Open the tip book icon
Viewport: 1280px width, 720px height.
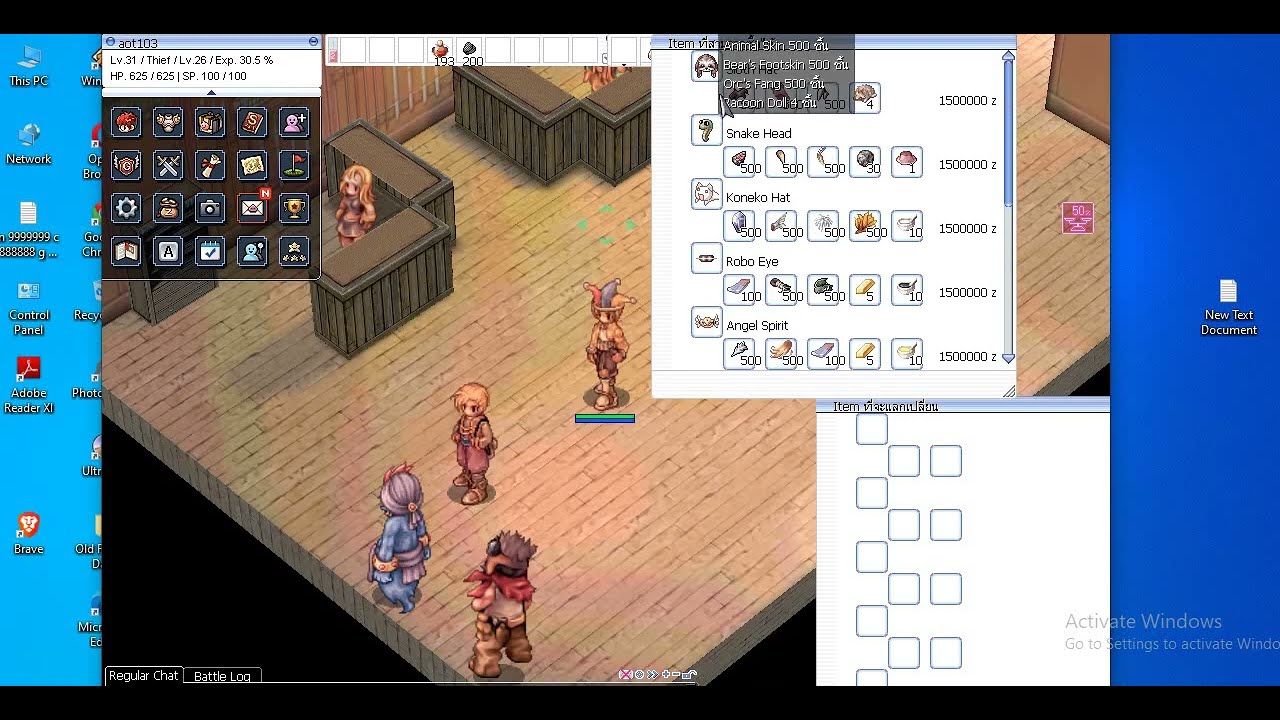click(126, 252)
